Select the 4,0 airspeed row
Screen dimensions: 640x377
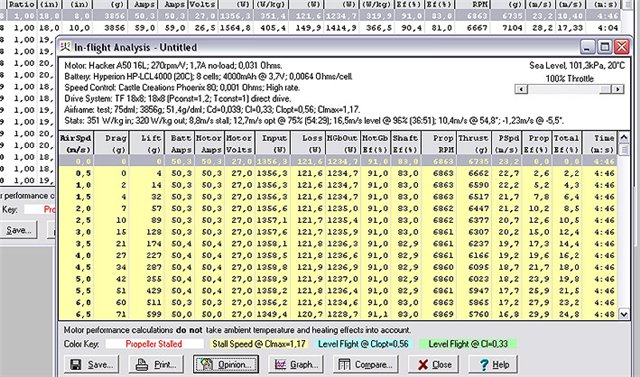(x=339, y=255)
